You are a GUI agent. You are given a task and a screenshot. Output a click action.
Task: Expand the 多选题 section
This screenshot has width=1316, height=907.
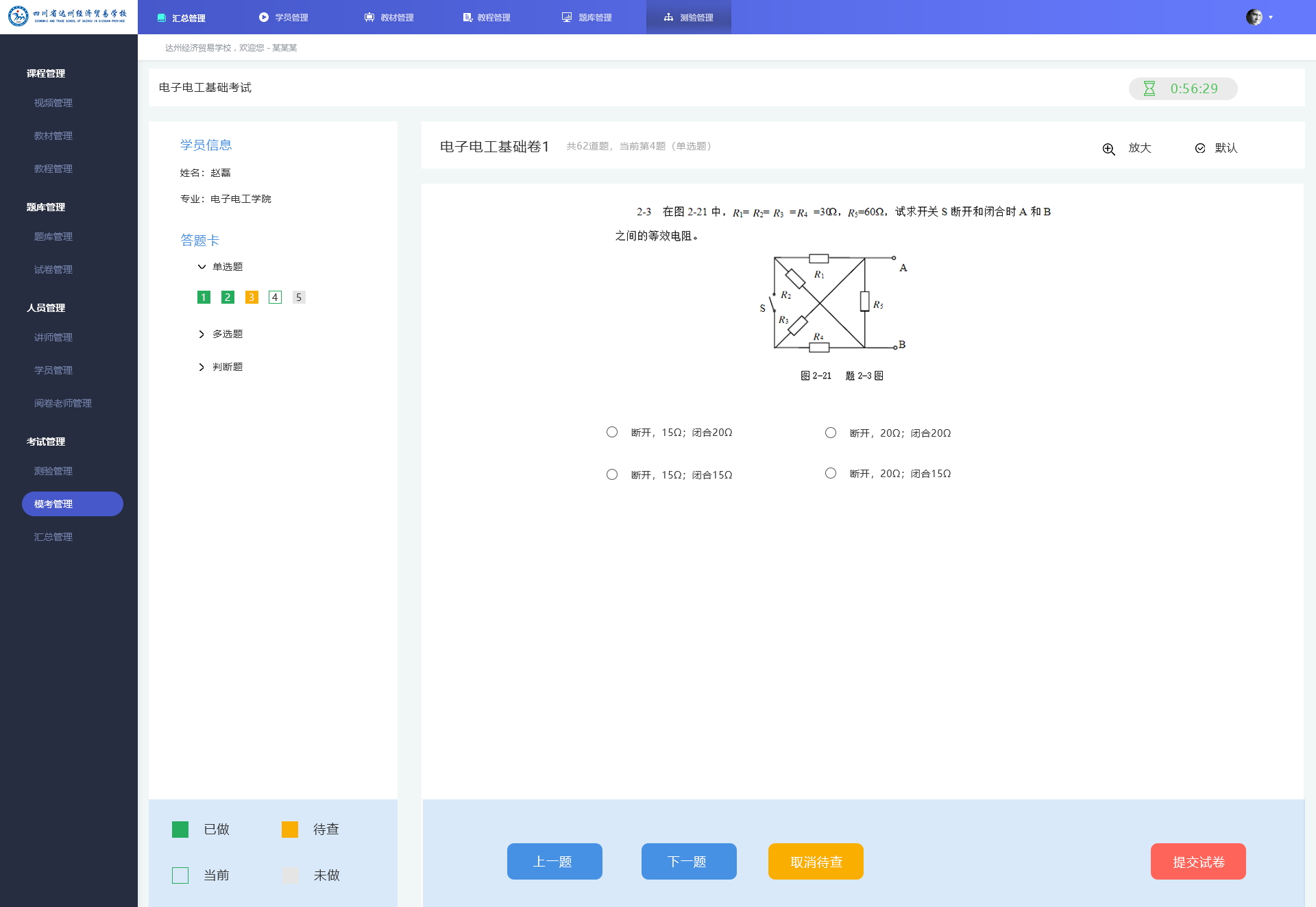click(202, 334)
